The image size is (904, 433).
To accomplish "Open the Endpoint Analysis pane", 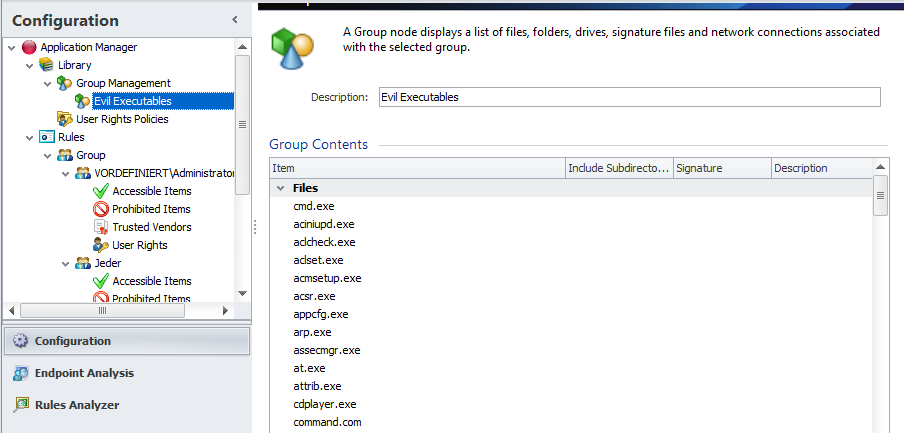I will tap(84, 373).
